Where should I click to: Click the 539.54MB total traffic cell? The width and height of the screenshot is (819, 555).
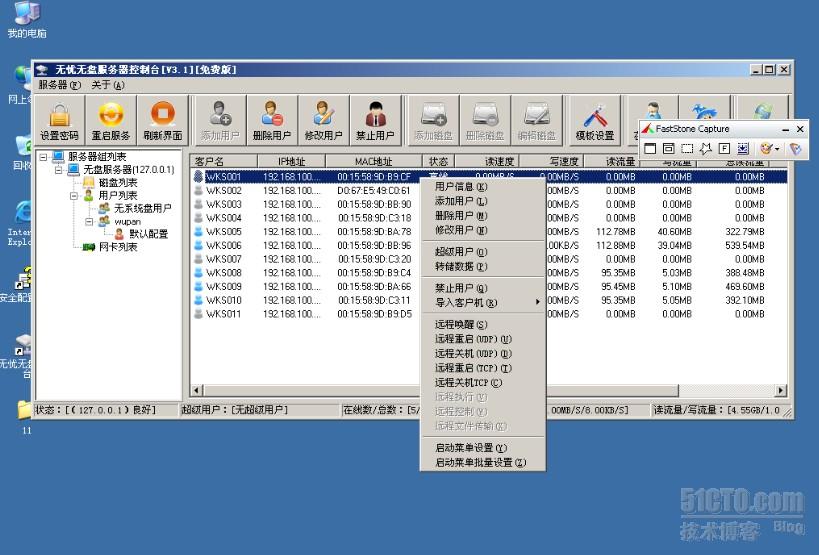coord(744,245)
